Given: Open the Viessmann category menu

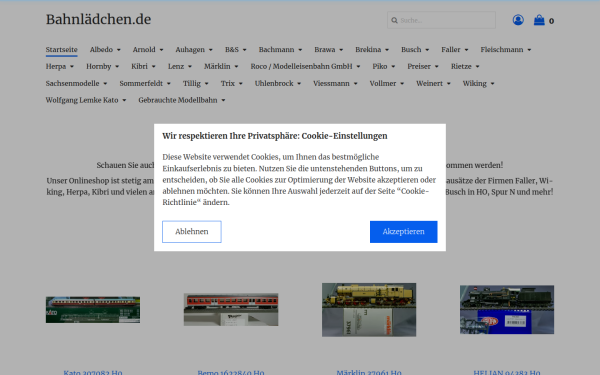Looking at the screenshot, I should tap(335, 83).
